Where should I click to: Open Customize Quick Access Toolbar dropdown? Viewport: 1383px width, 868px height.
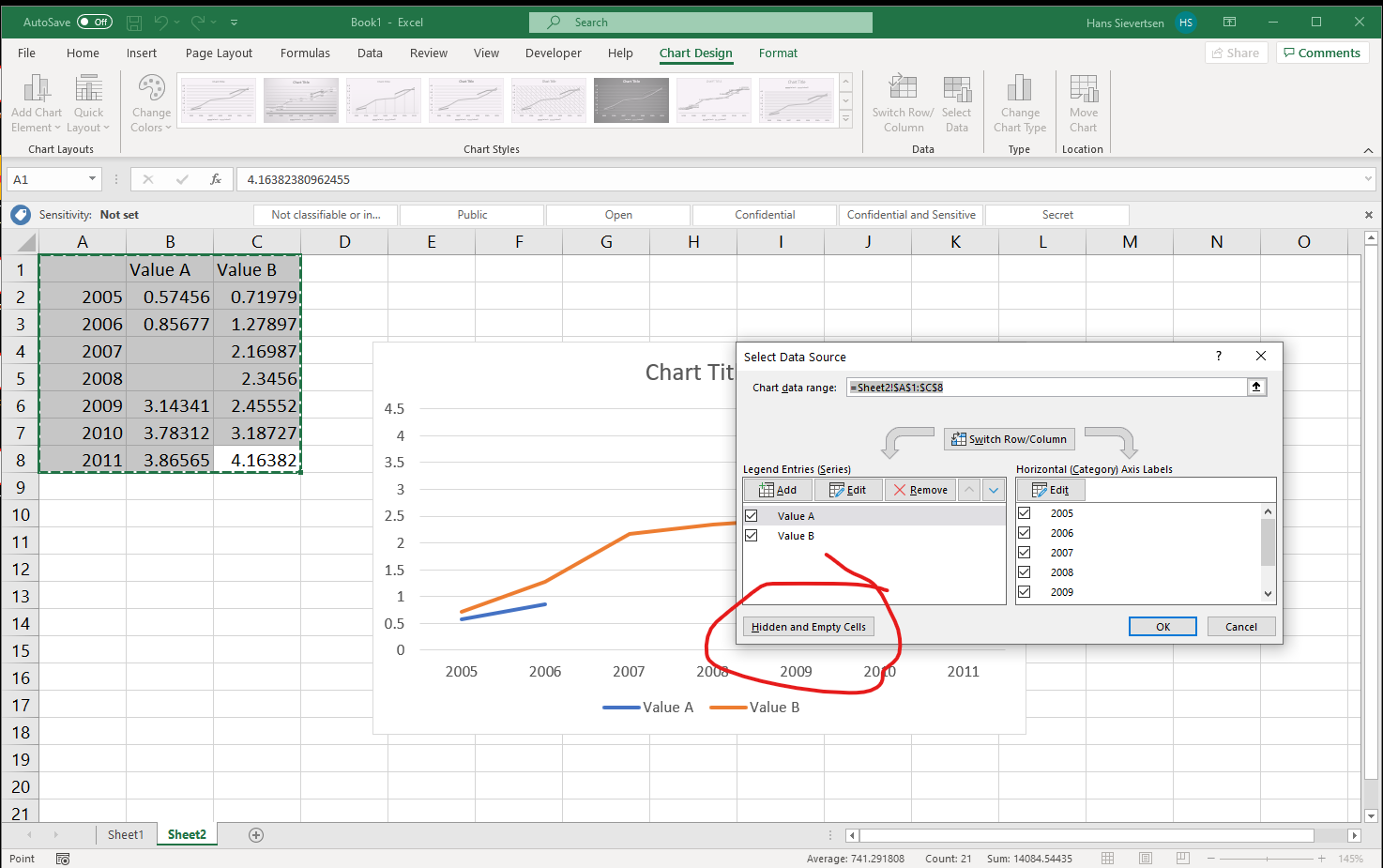point(234,22)
